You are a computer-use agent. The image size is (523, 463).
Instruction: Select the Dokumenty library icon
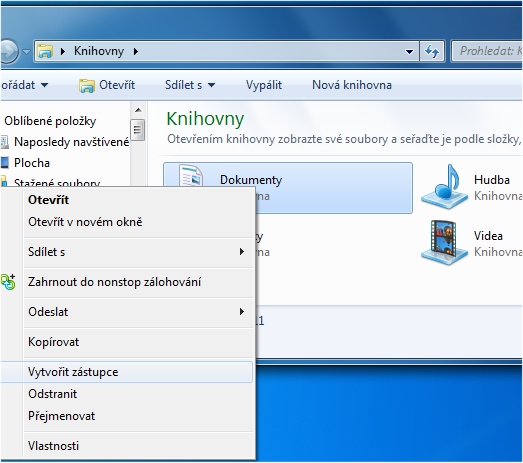coord(191,175)
